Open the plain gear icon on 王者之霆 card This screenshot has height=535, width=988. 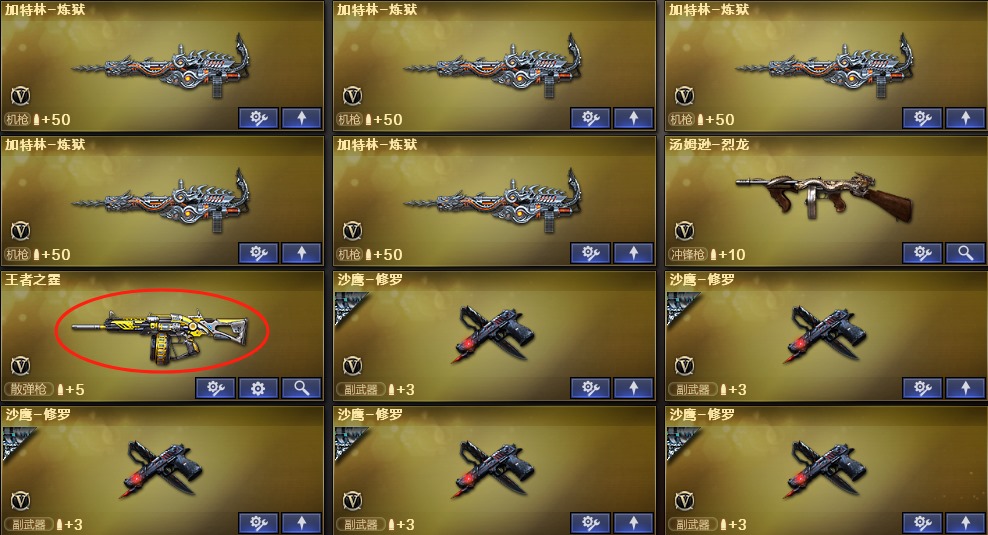tap(258, 388)
